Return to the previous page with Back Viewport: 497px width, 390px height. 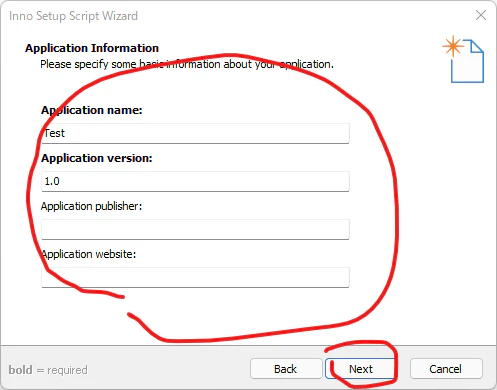286,369
